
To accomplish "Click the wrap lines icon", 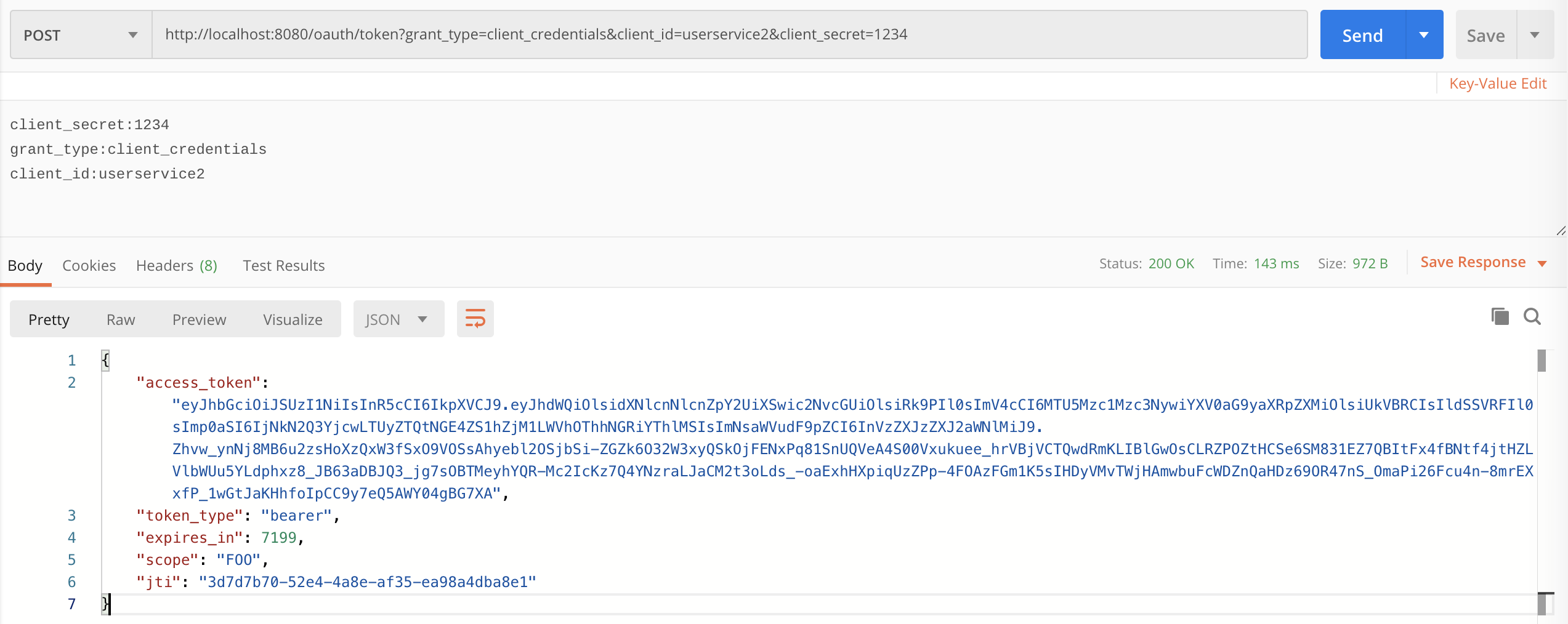I will coord(475,319).
